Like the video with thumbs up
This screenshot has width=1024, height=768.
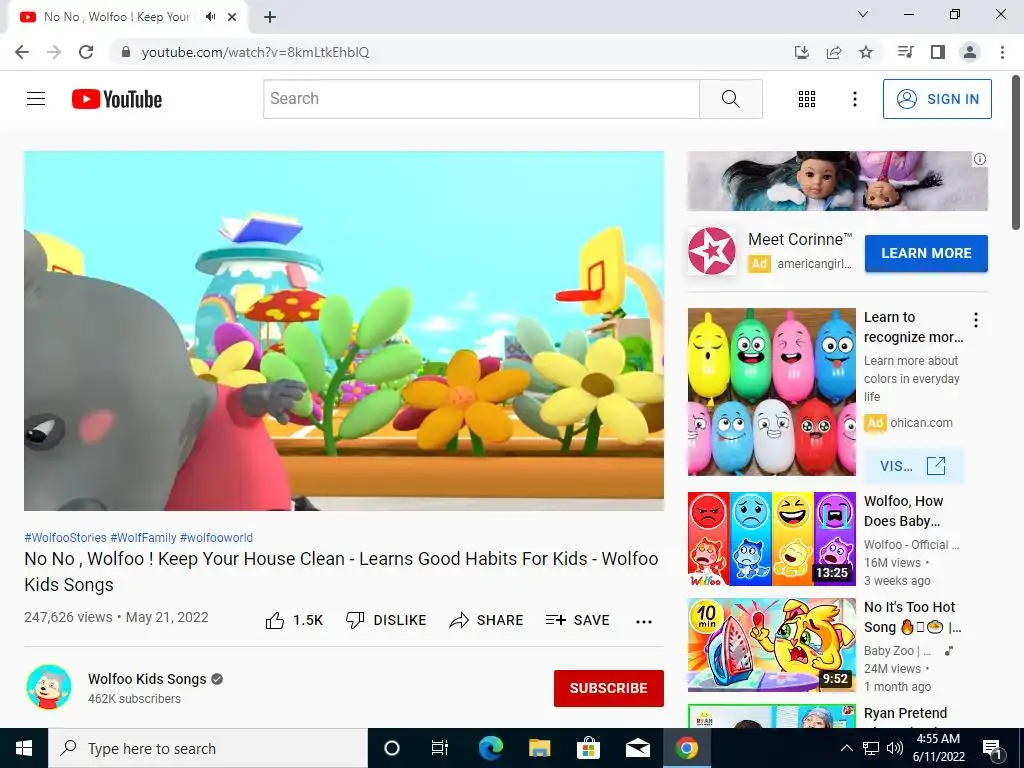coord(294,620)
